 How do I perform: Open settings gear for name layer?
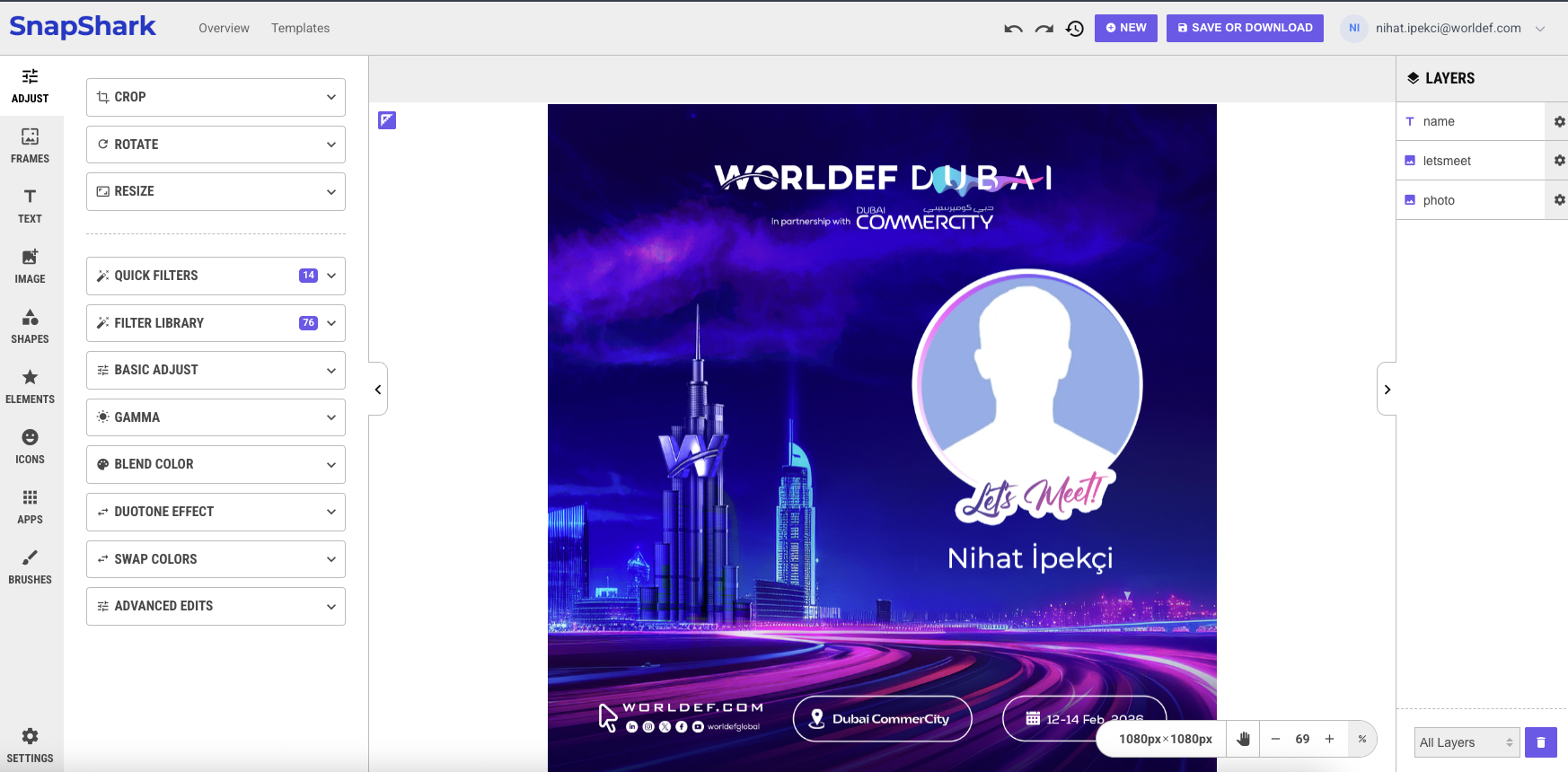(x=1559, y=121)
